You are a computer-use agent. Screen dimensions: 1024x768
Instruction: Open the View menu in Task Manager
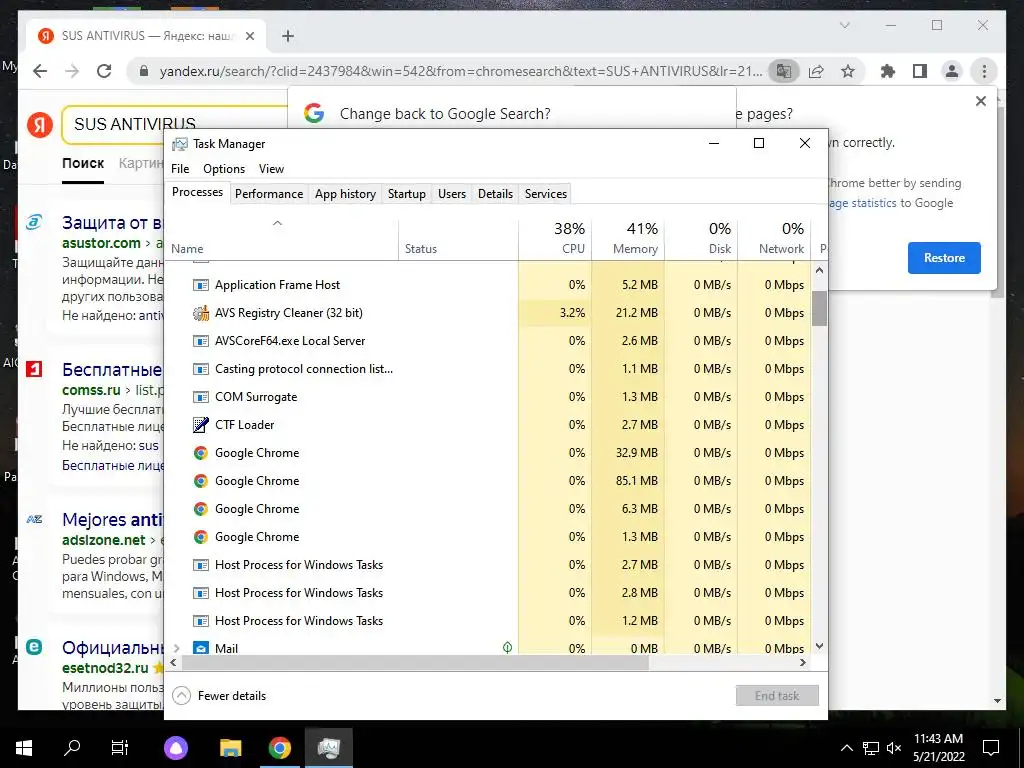[271, 169]
